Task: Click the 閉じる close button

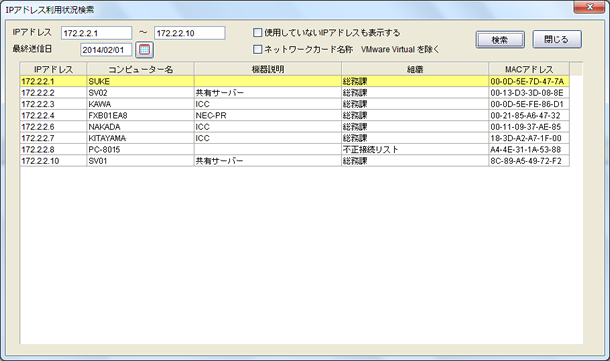Action: 557,39
